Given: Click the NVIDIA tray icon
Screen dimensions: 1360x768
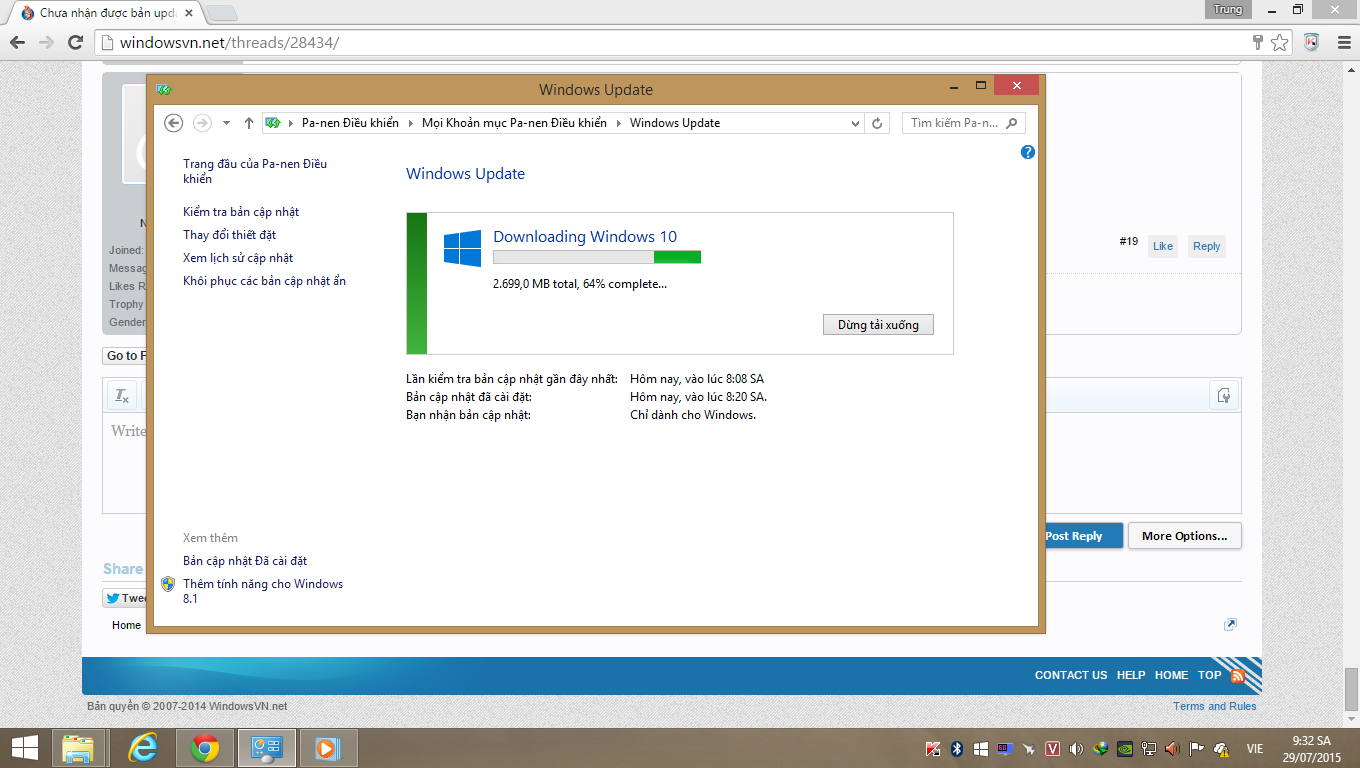Looking at the screenshot, I should 1125,749.
